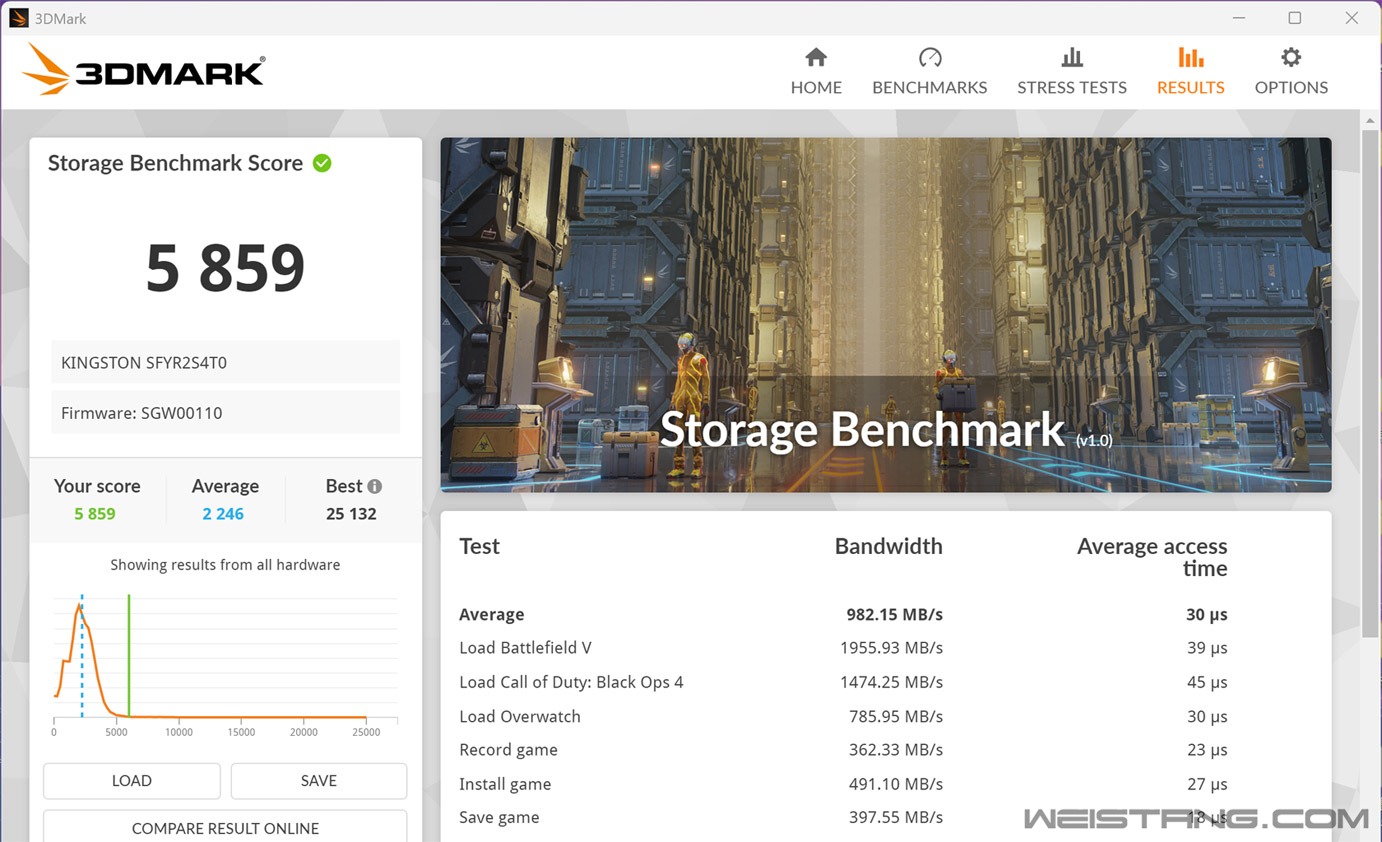Select the RESULTS tab
Viewport: 1382px width, 842px height.
[x=1190, y=72]
